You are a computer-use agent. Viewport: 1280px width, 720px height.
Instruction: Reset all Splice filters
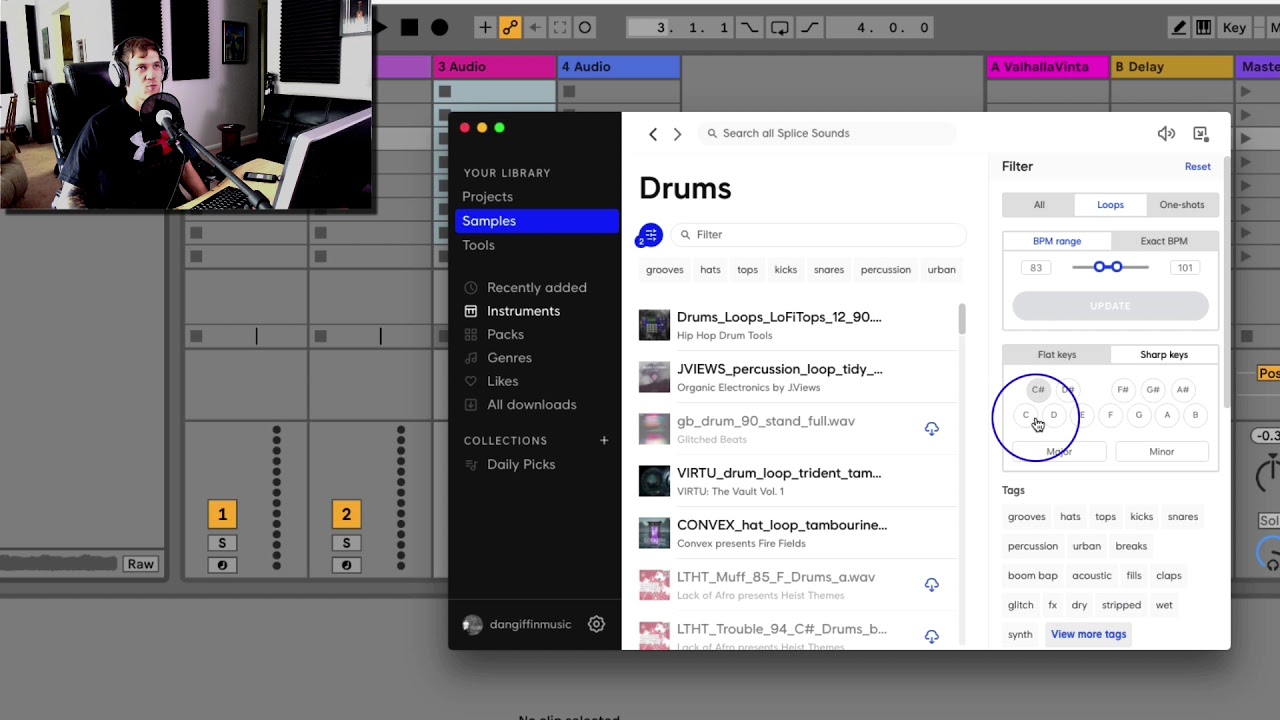coord(1197,167)
